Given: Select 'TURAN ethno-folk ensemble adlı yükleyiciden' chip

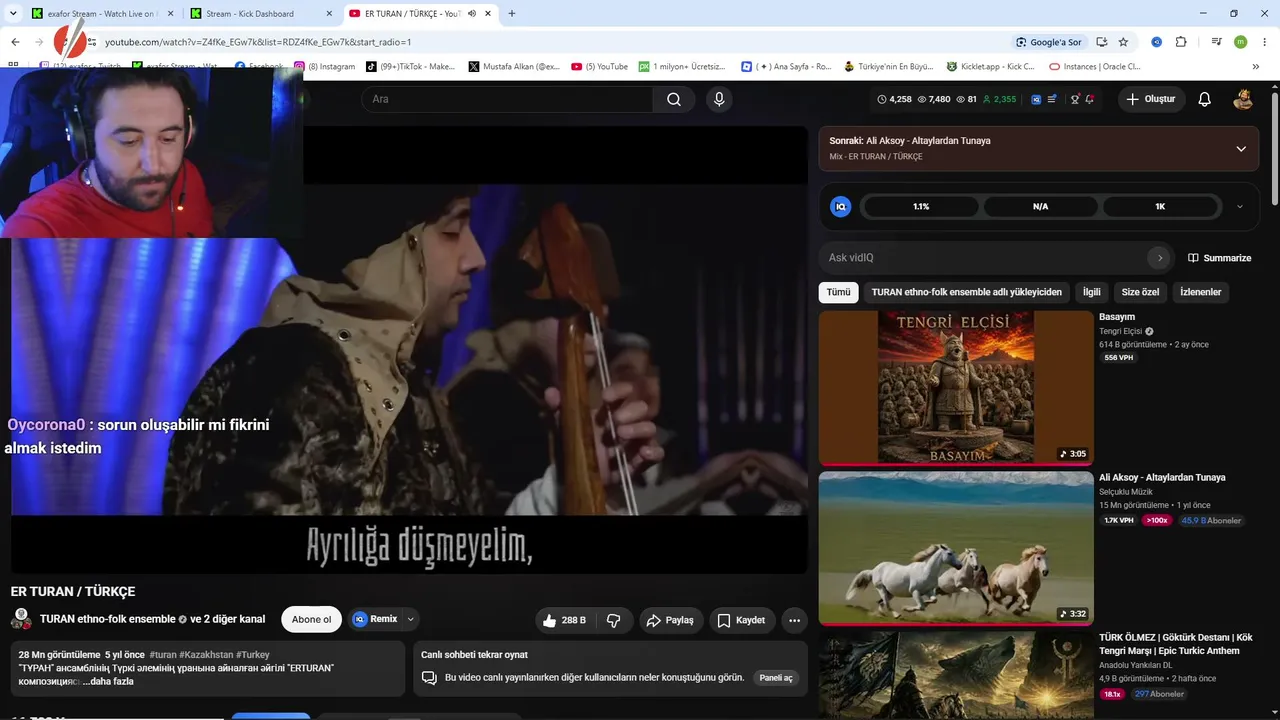Looking at the screenshot, I should (967, 292).
